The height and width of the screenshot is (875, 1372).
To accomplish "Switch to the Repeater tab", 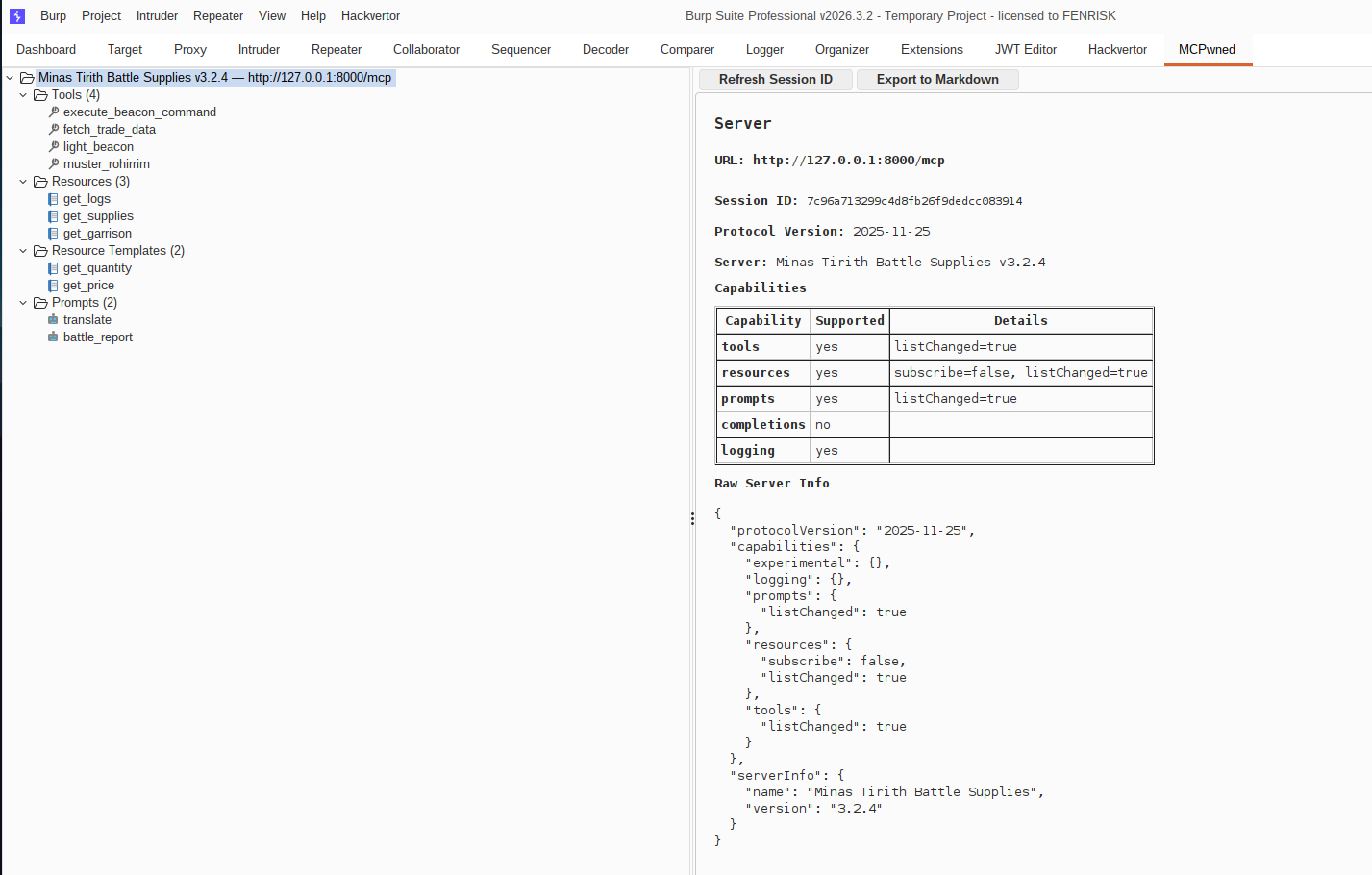I will [336, 49].
